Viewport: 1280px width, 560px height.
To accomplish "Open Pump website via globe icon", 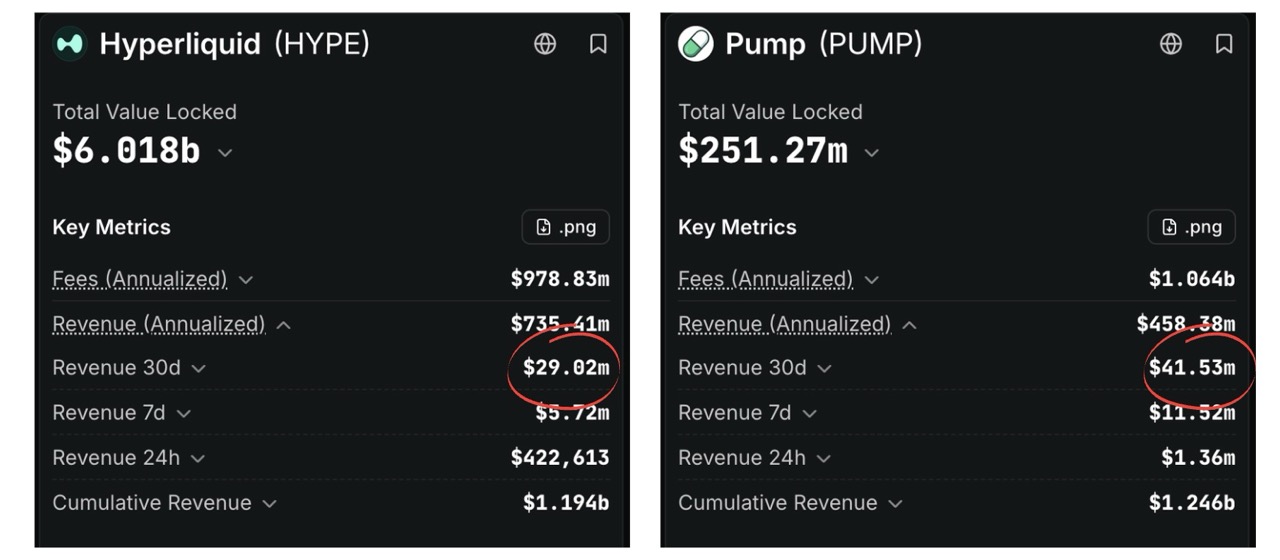I will [1171, 44].
